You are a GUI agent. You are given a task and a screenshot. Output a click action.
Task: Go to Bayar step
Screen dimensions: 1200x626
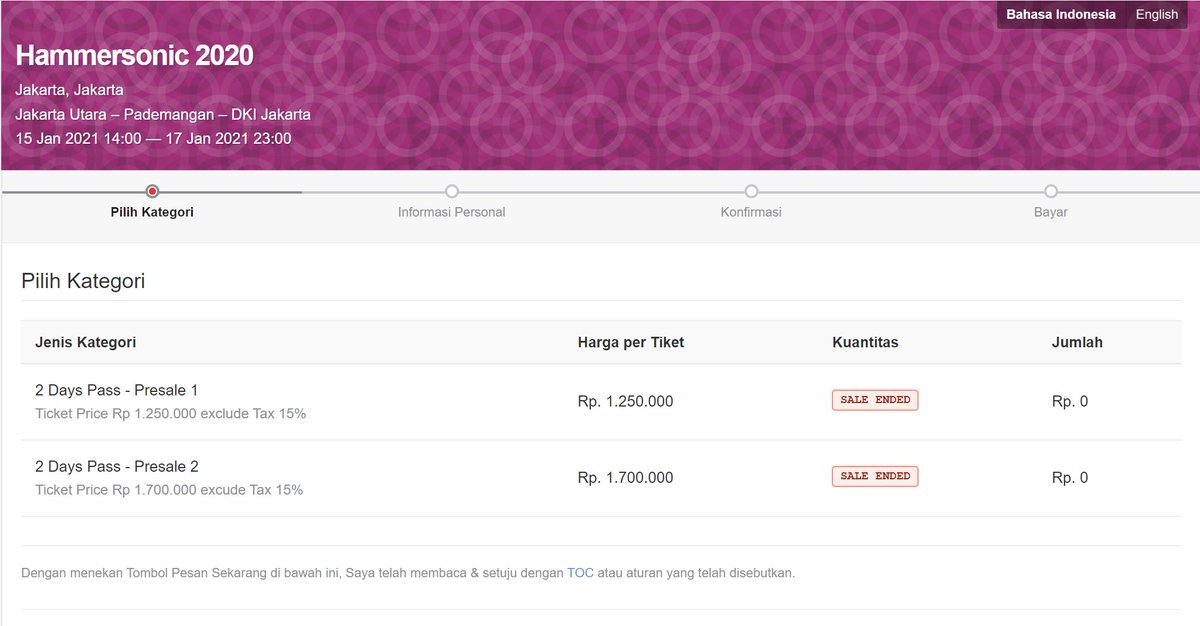[1051, 212]
